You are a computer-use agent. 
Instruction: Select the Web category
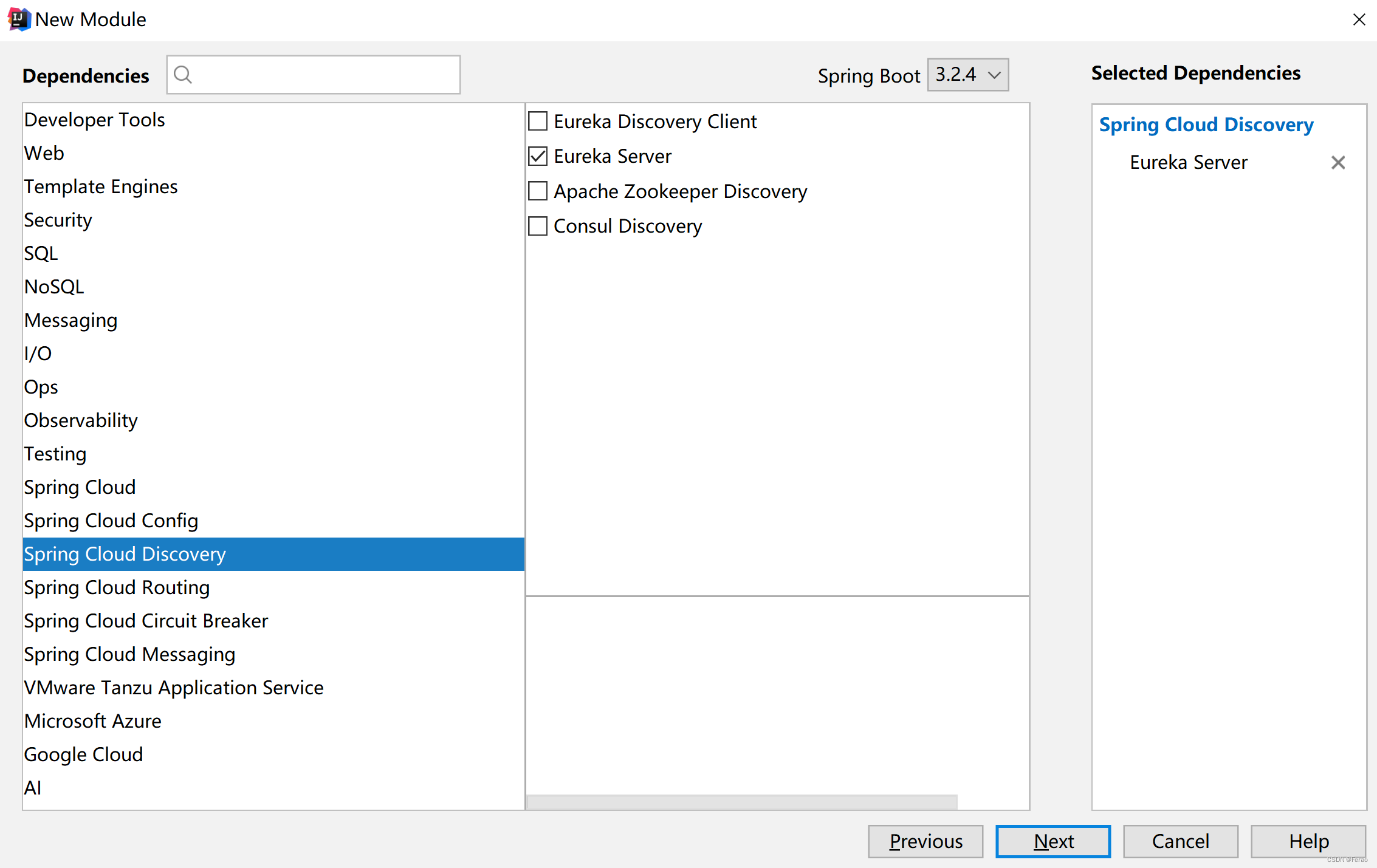273,153
